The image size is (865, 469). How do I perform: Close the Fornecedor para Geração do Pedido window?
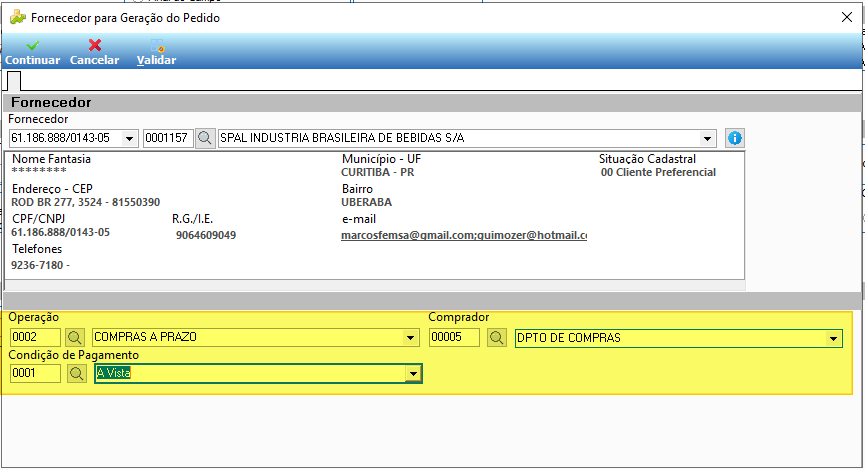click(x=847, y=17)
